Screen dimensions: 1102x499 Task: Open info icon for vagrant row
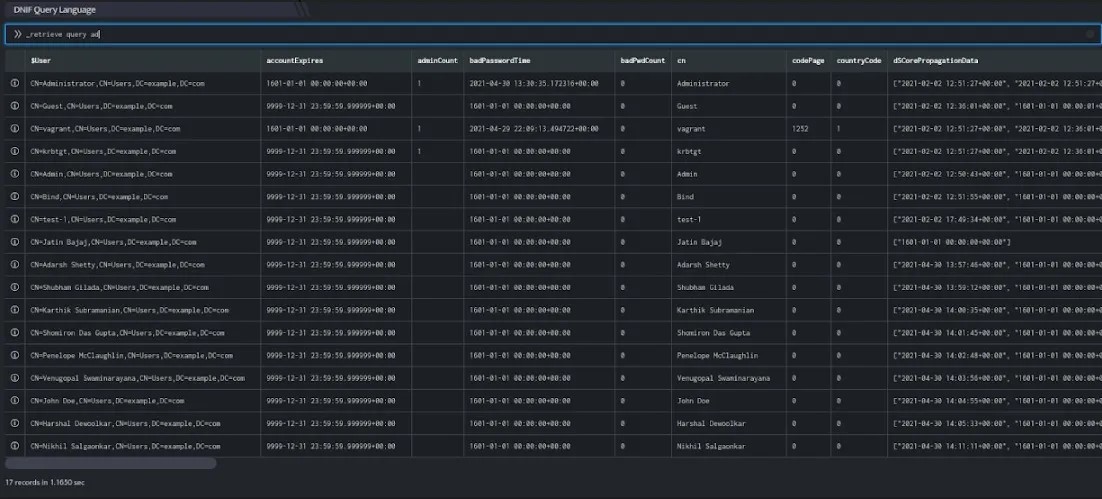pos(15,129)
